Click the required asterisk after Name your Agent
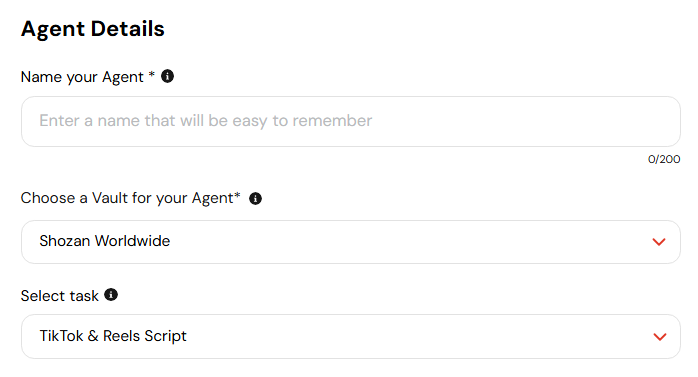Image resolution: width=698 pixels, height=377 pixels. pos(151,74)
